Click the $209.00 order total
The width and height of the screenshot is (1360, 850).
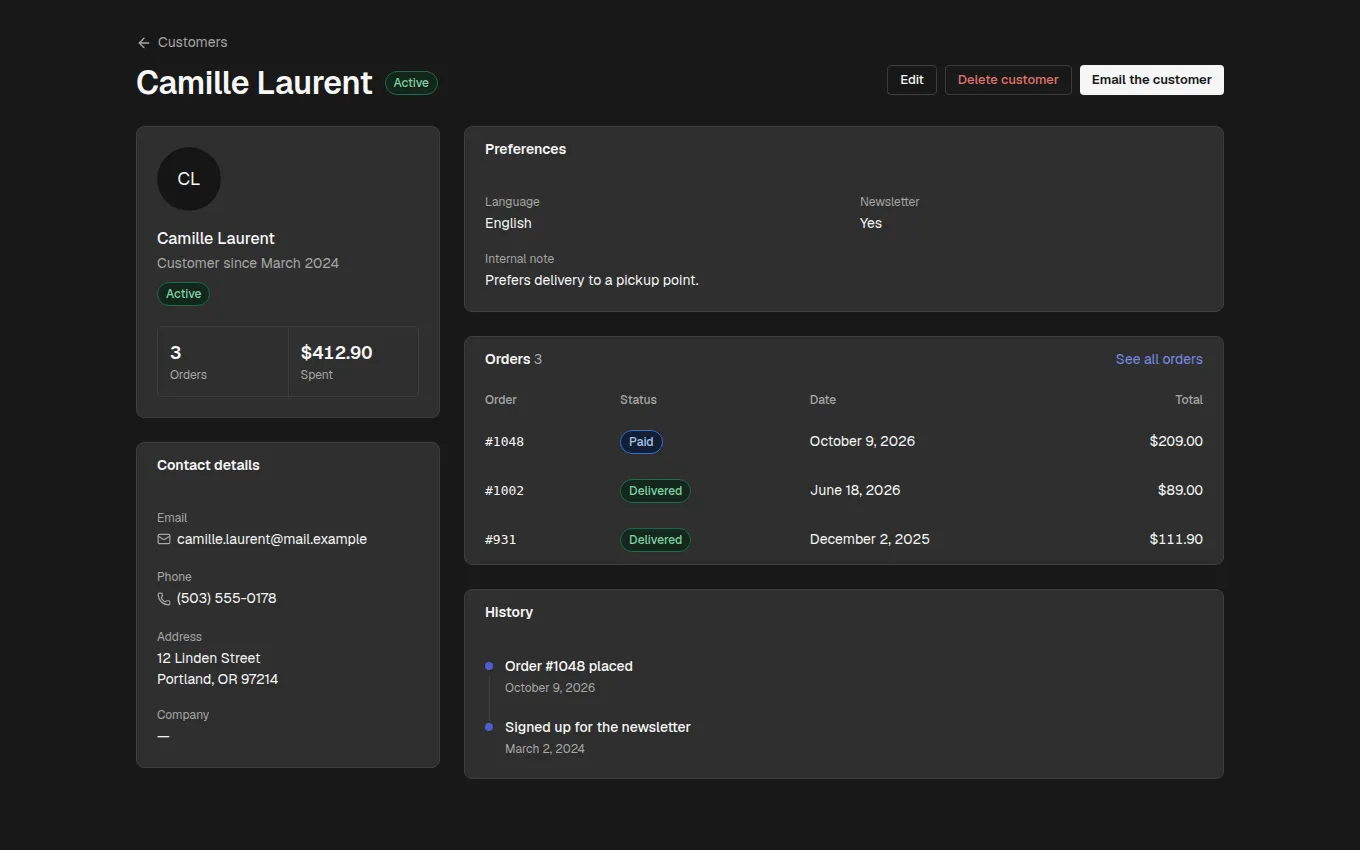point(1176,441)
